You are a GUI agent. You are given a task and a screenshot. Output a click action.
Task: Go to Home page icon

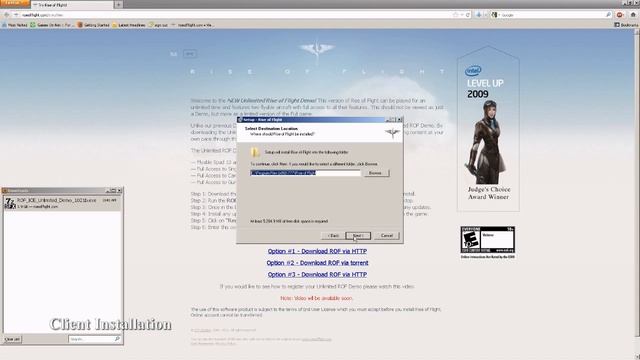[633, 15]
